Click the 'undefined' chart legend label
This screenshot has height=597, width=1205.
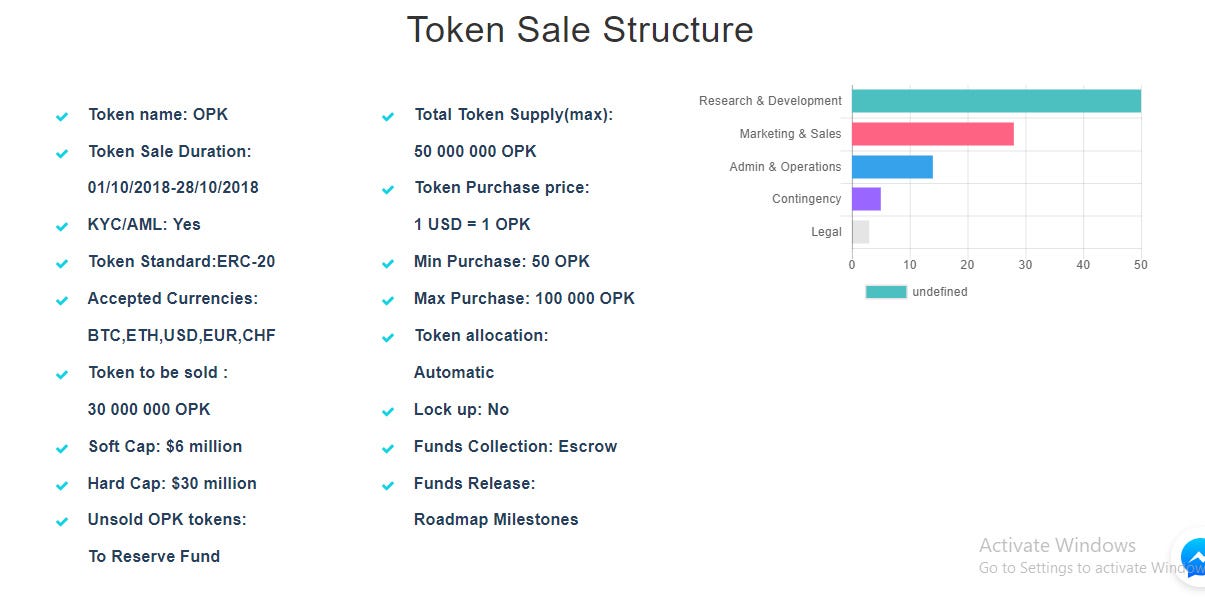[x=939, y=292]
